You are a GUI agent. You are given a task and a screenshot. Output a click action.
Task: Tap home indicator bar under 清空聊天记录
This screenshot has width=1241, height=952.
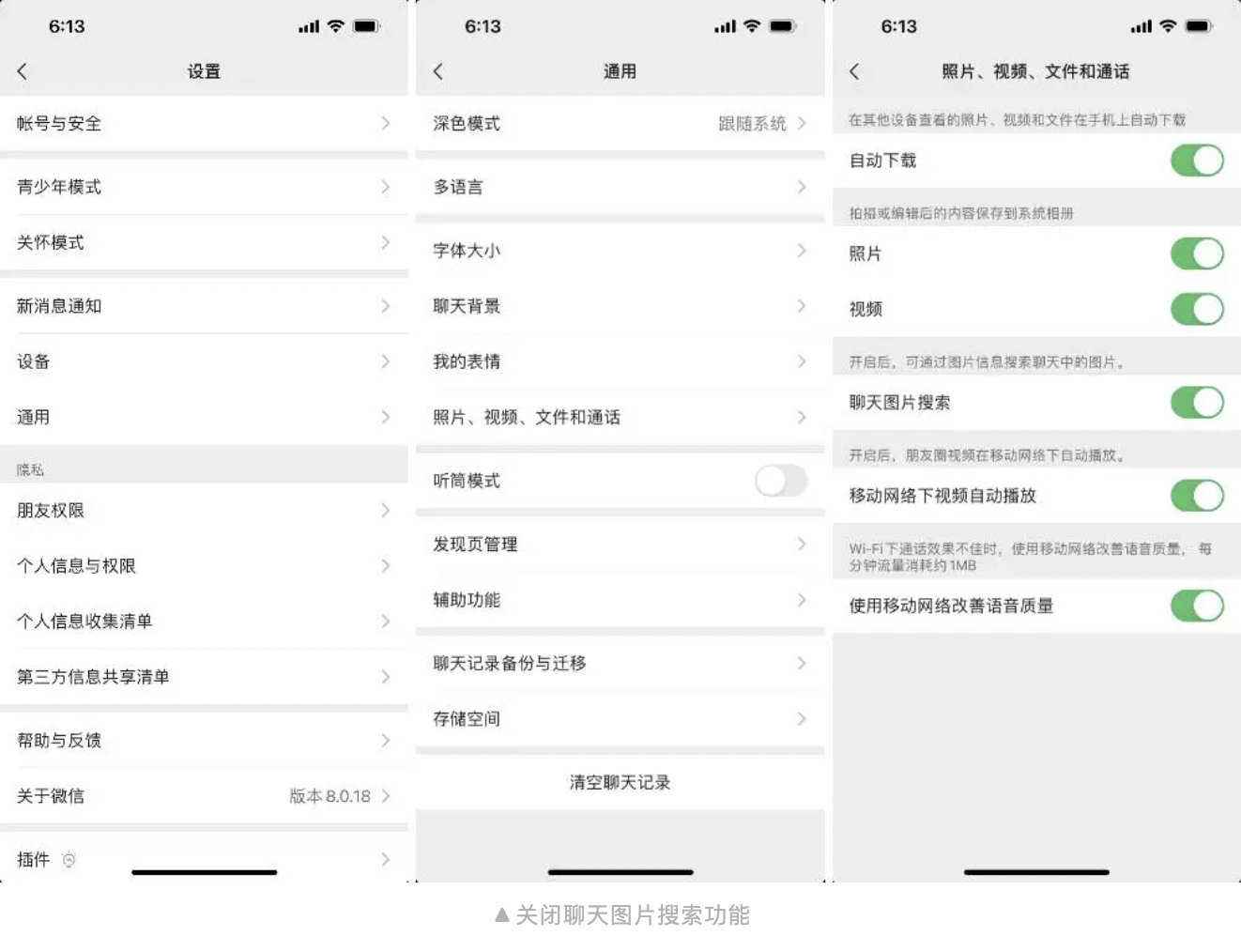(620, 872)
